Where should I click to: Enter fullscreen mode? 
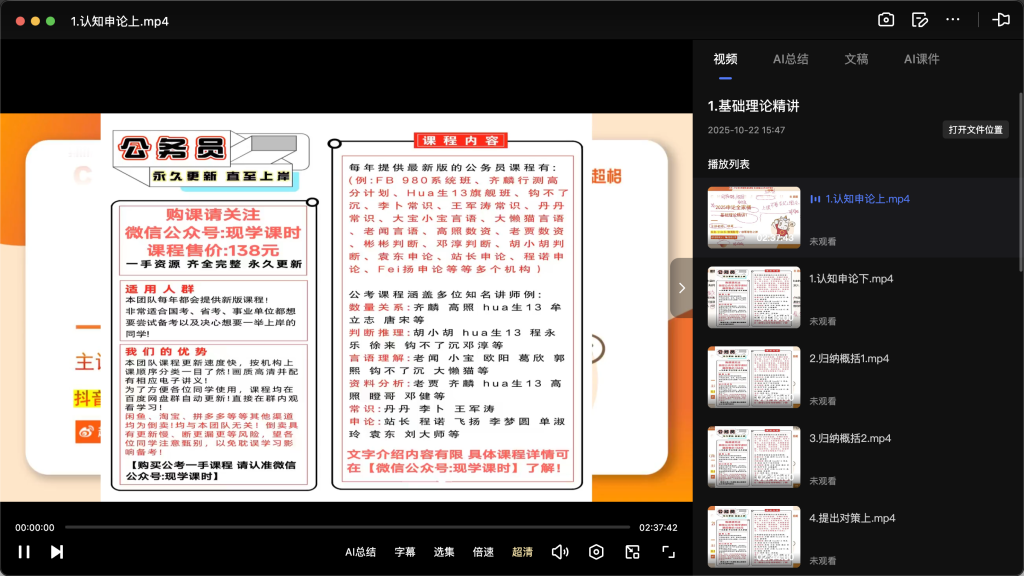pos(670,551)
